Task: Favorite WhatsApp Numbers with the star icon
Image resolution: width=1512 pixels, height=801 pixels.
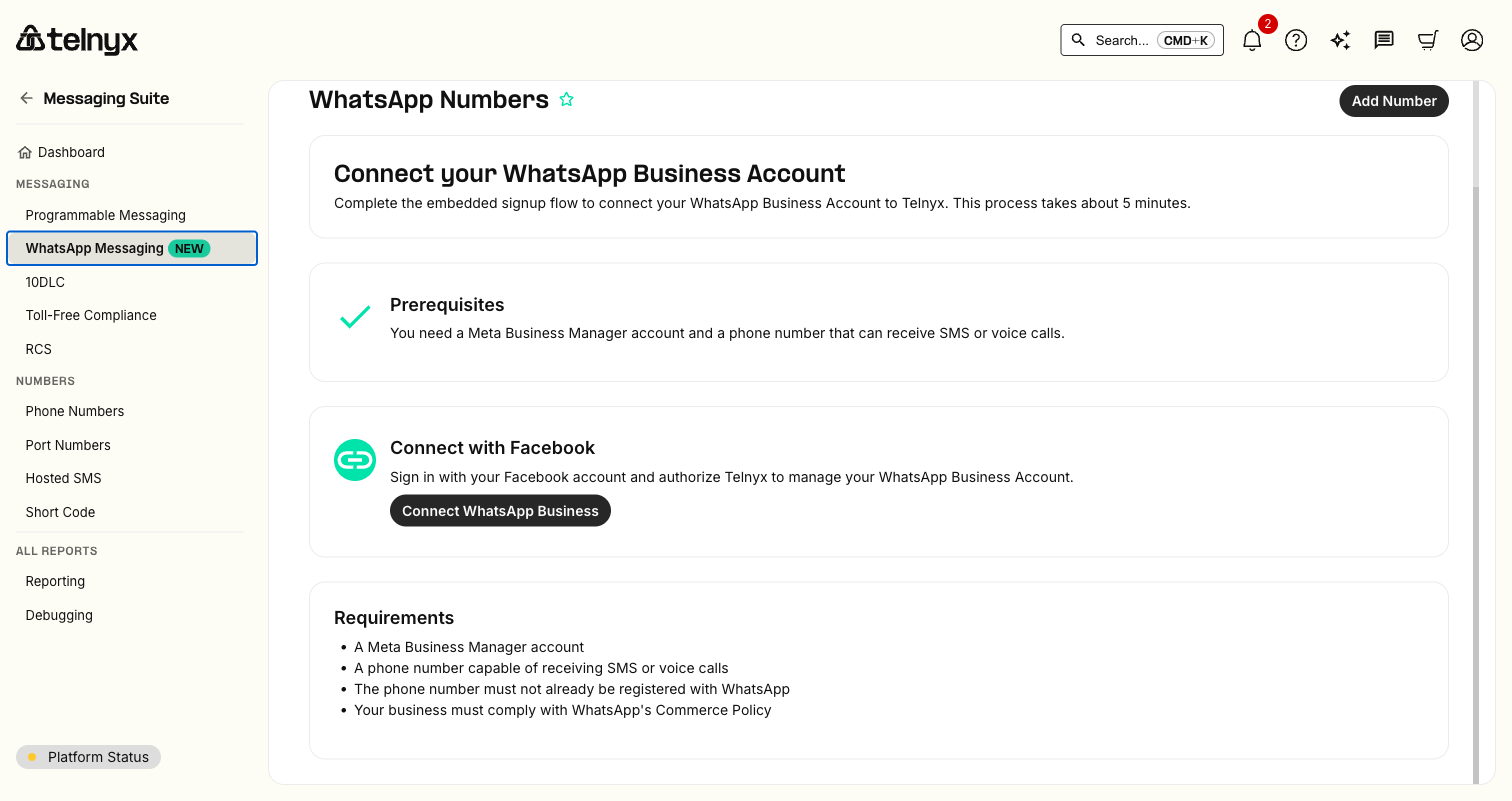Action: pos(567,99)
